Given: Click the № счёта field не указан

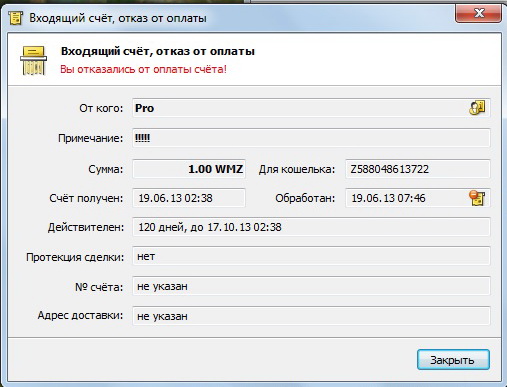Looking at the screenshot, I should 311,286.
